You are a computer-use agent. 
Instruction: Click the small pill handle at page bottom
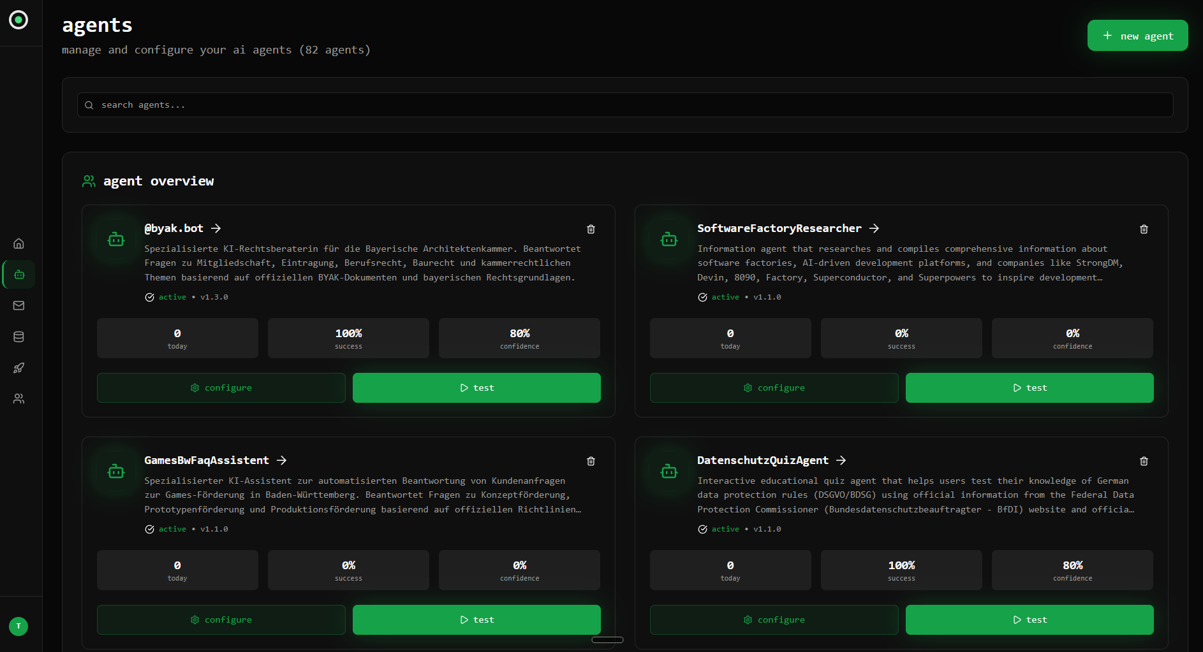coord(607,640)
